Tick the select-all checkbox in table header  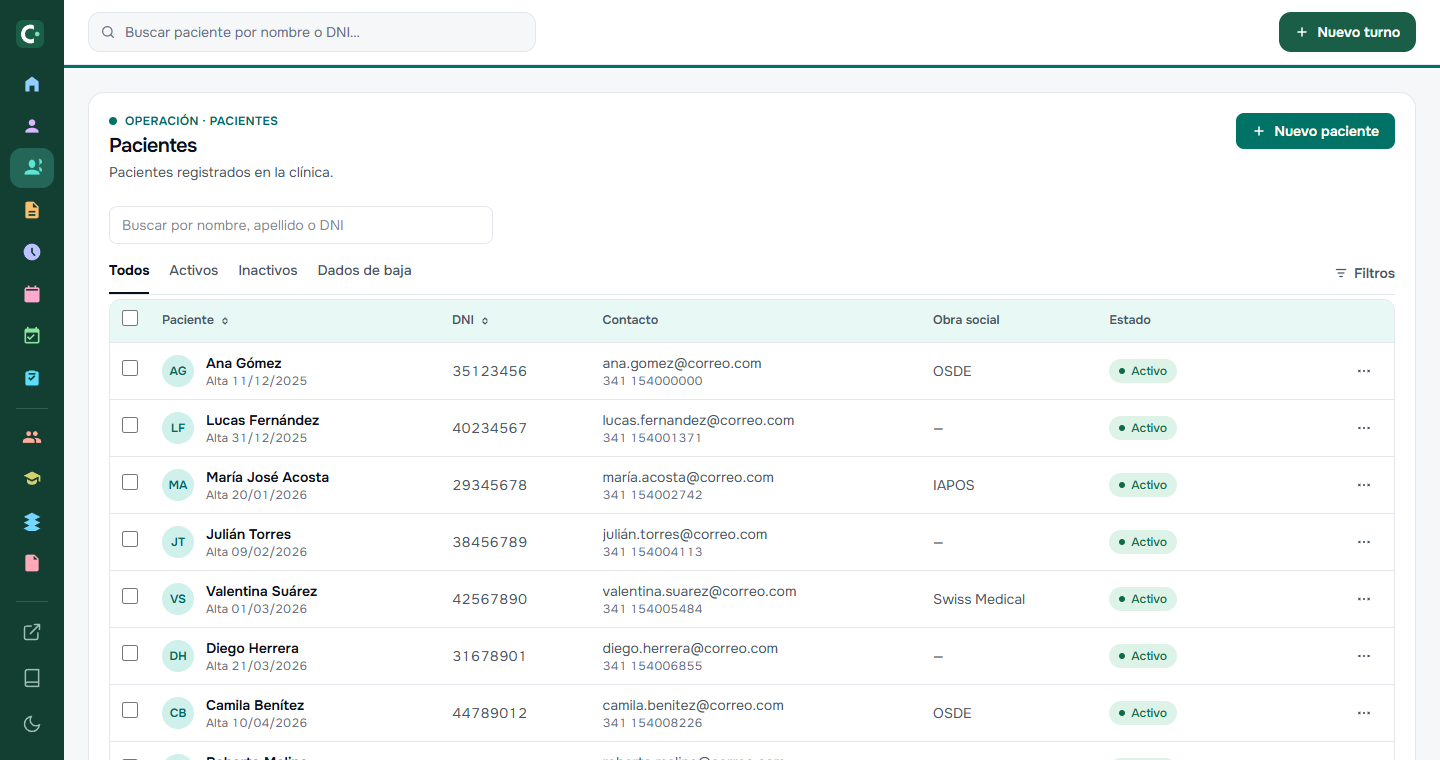[130, 318]
